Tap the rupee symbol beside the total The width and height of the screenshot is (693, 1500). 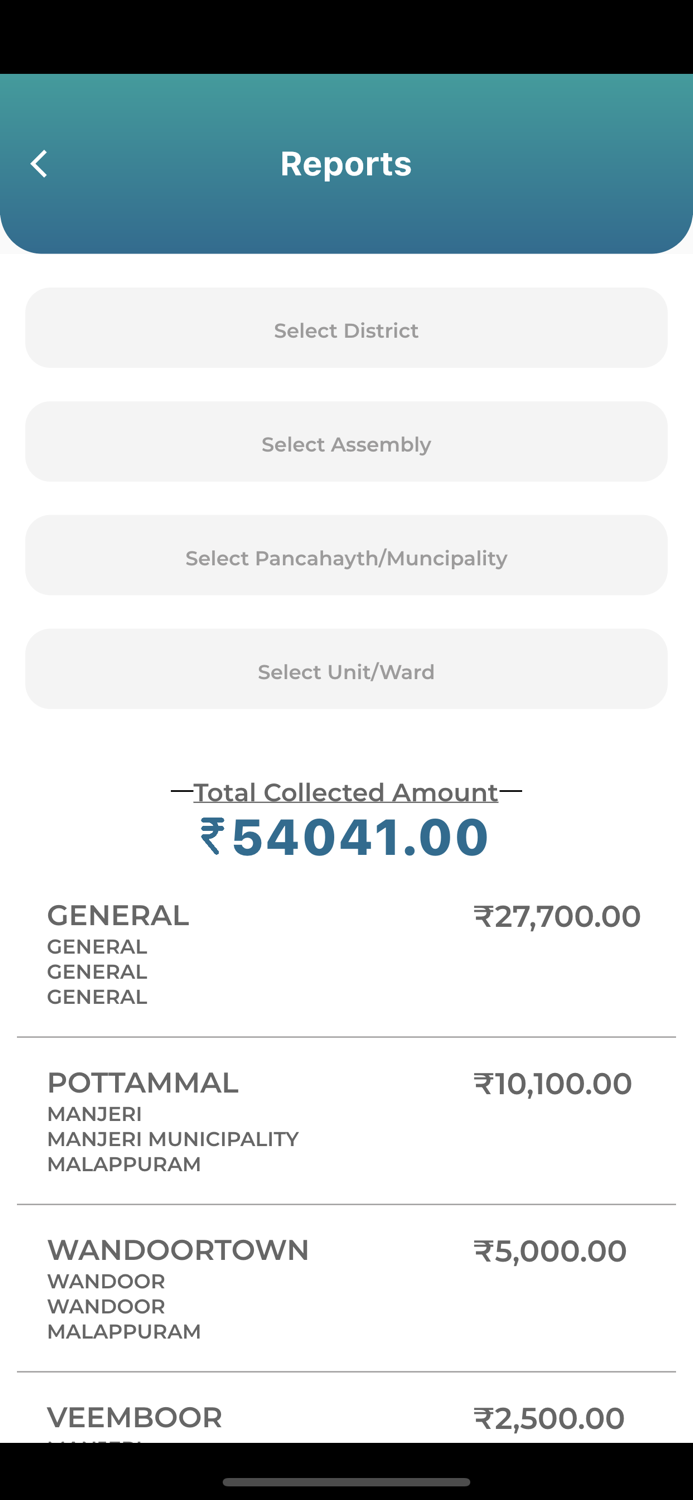[x=212, y=837]
